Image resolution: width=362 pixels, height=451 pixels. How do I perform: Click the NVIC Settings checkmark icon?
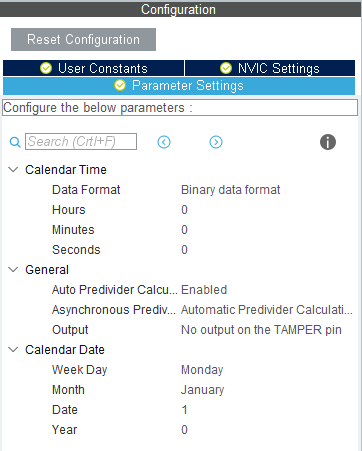pos(226,68)
